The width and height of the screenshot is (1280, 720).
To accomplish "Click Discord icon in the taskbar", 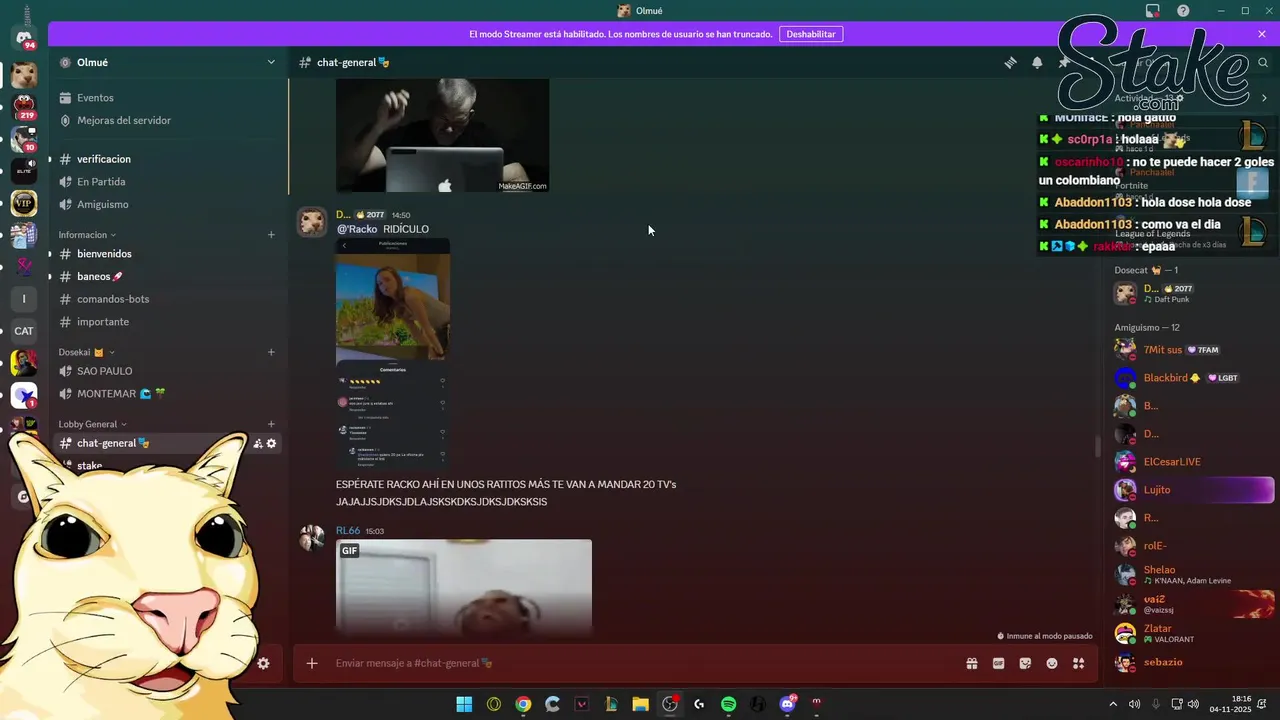I will (787, 704).
